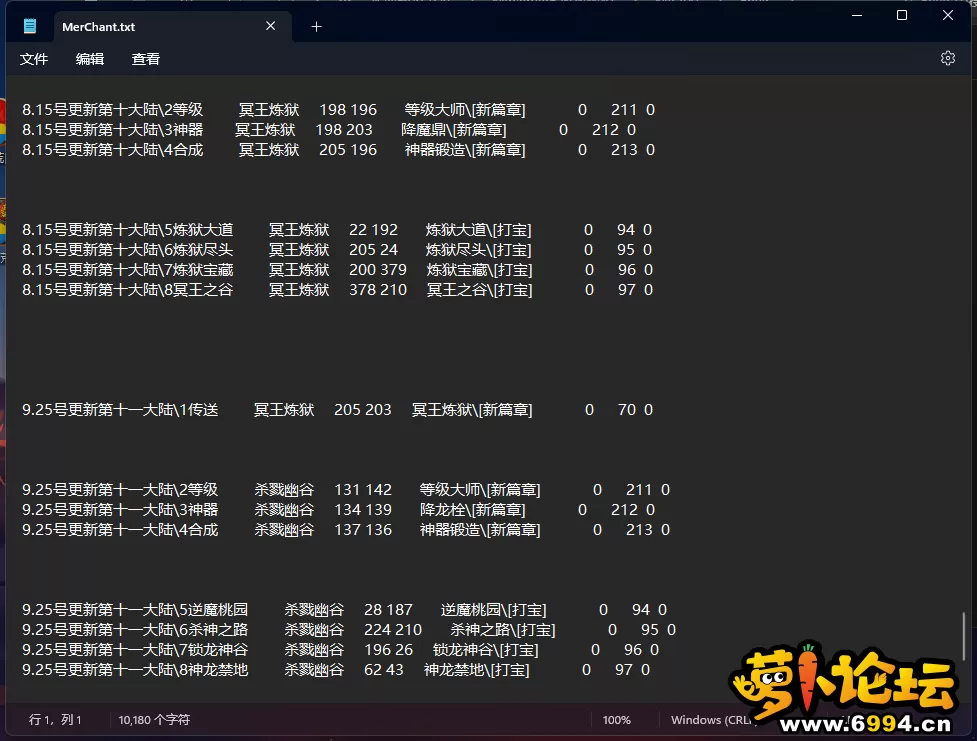This screenshot has height=741, width=977.
Task: Click text 8.15号更新第十大陆\4合成
Action: point(113,150)
